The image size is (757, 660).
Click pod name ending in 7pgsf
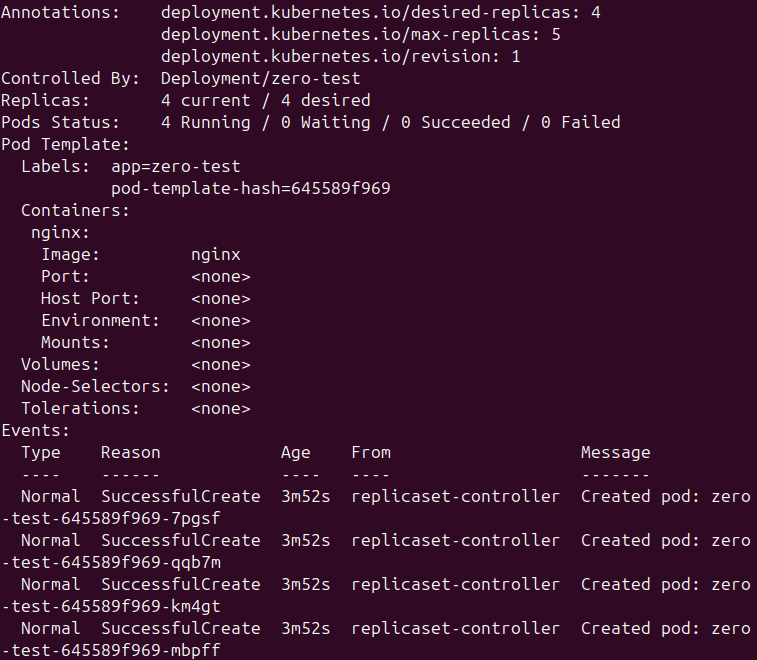[x=111, y=519]
